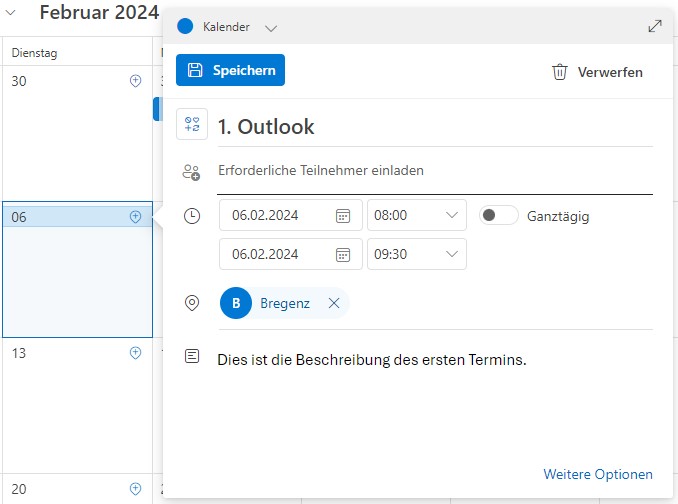Open Weitere Optionen link
Screen dimensions: 678x504
click(597, 474)
